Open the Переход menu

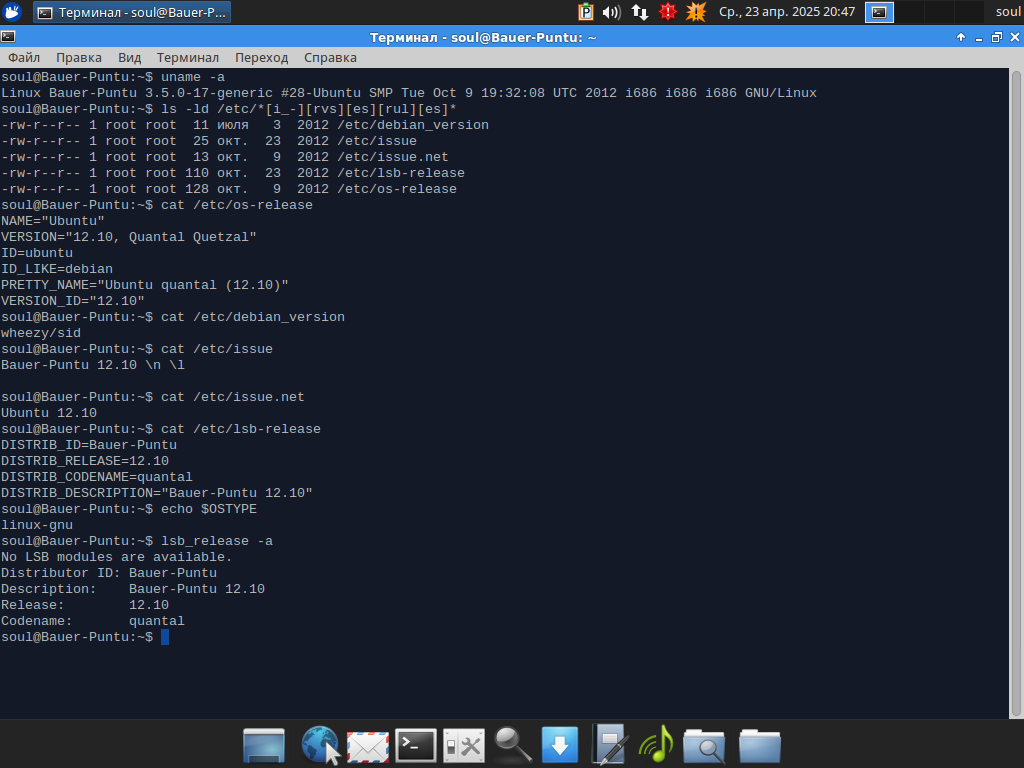coord(261,57)
